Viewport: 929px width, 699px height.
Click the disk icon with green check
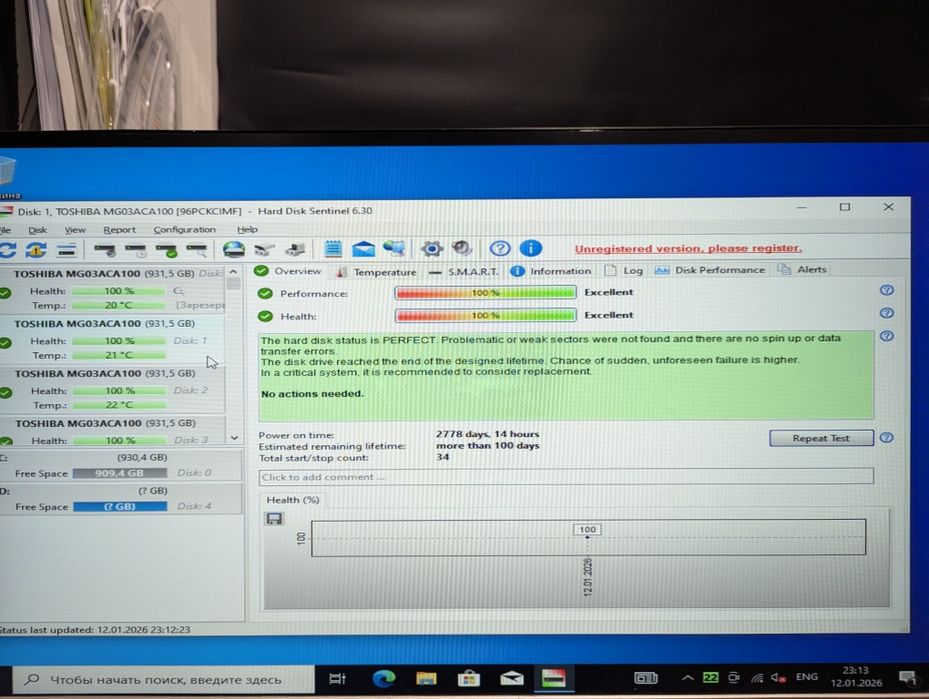pyautogui.click(x=166, y=251)
